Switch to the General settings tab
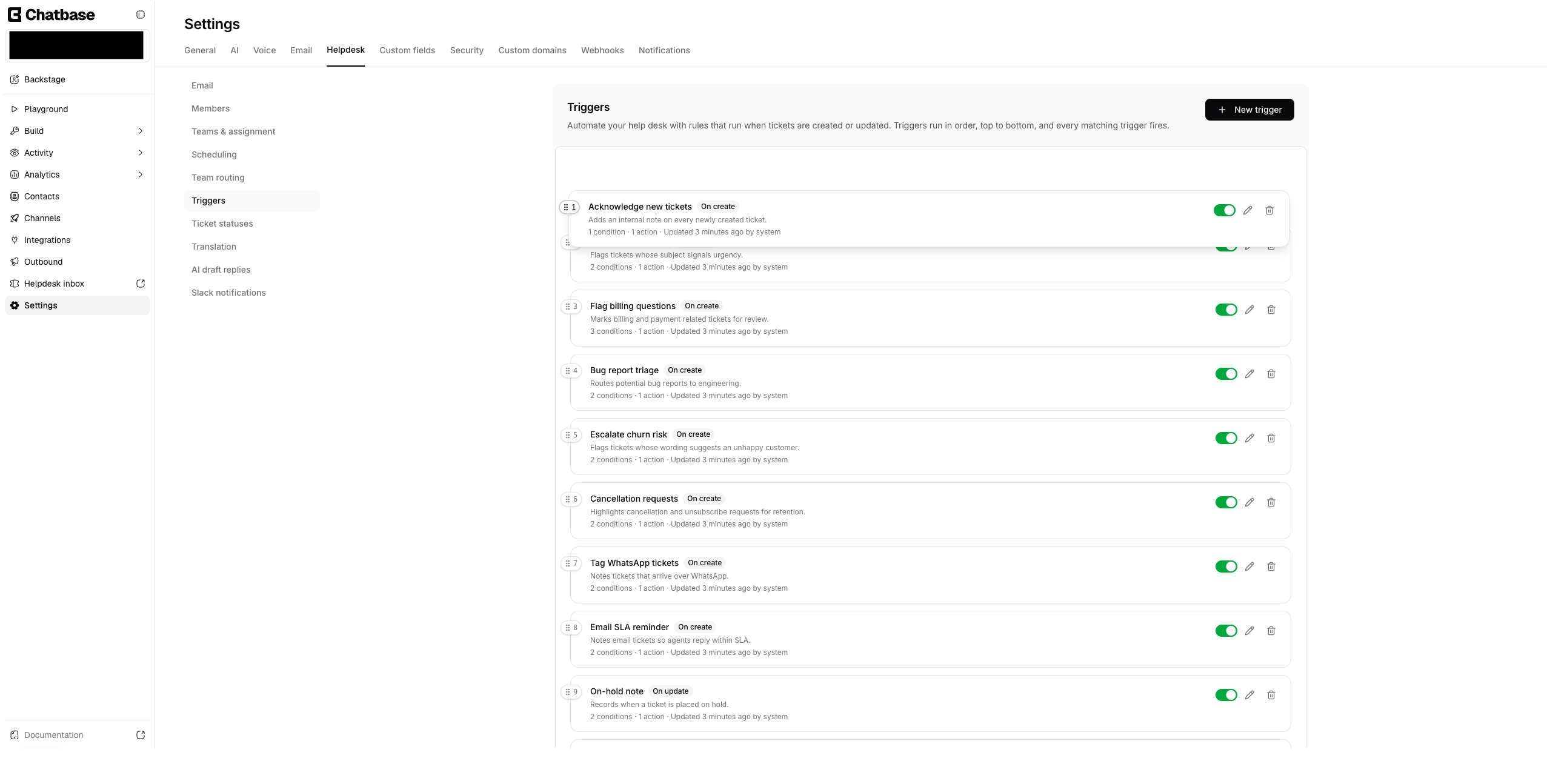The image size is (1547, 784). (x=200, y=50)
